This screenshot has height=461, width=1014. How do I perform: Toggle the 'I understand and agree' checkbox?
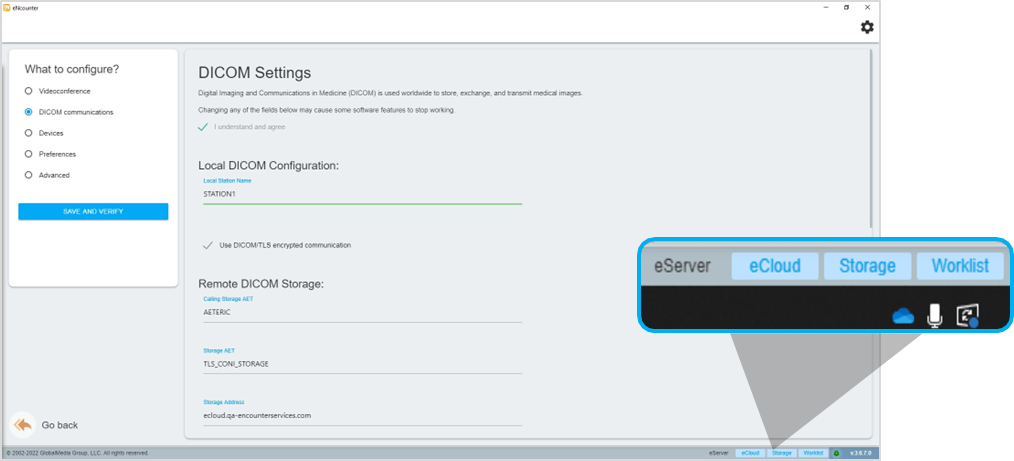point(204,127)
